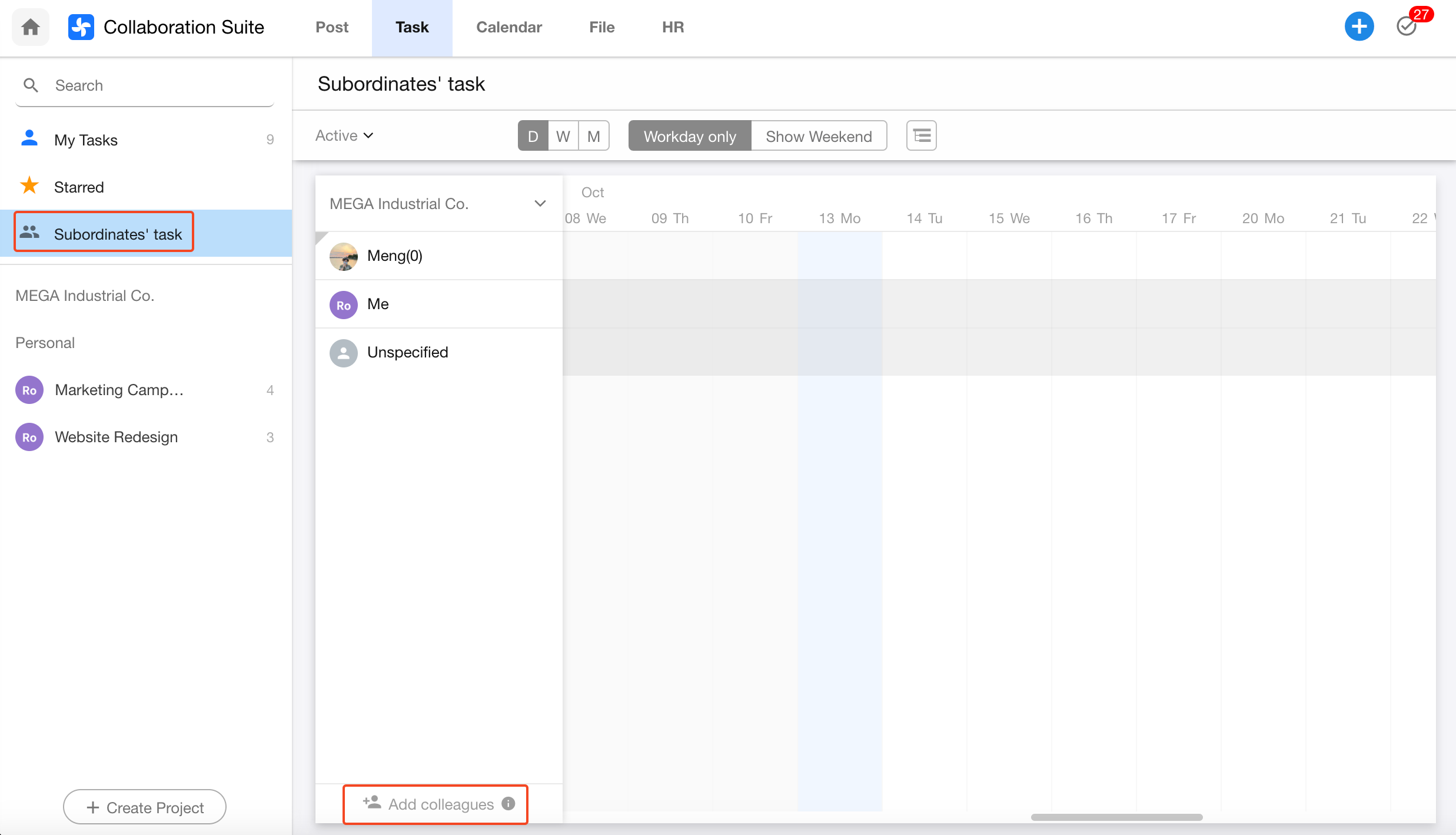The height and width of the screenshot is (835, 1456).
Task: Click the horizontal timeline scrollbar
Action: pyautogui.click(x=1116, y=817)
